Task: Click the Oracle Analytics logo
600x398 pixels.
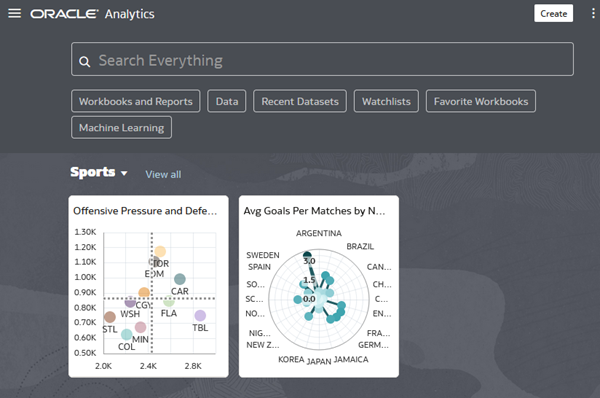Action: 92,14
